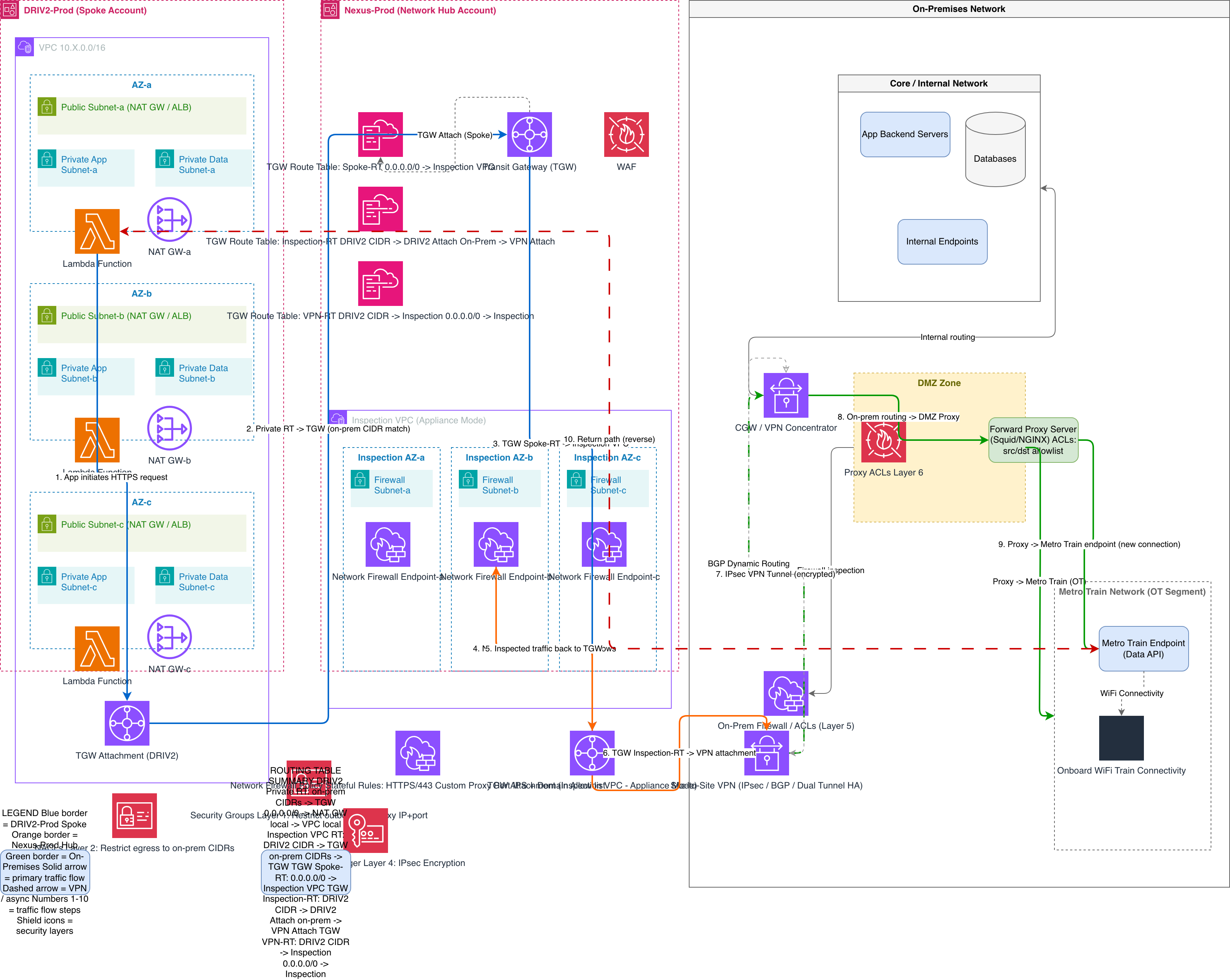Select the Lambda Function icon in AZ-c
Screen dimensions: 1230x980
click(x=97, y=649)
